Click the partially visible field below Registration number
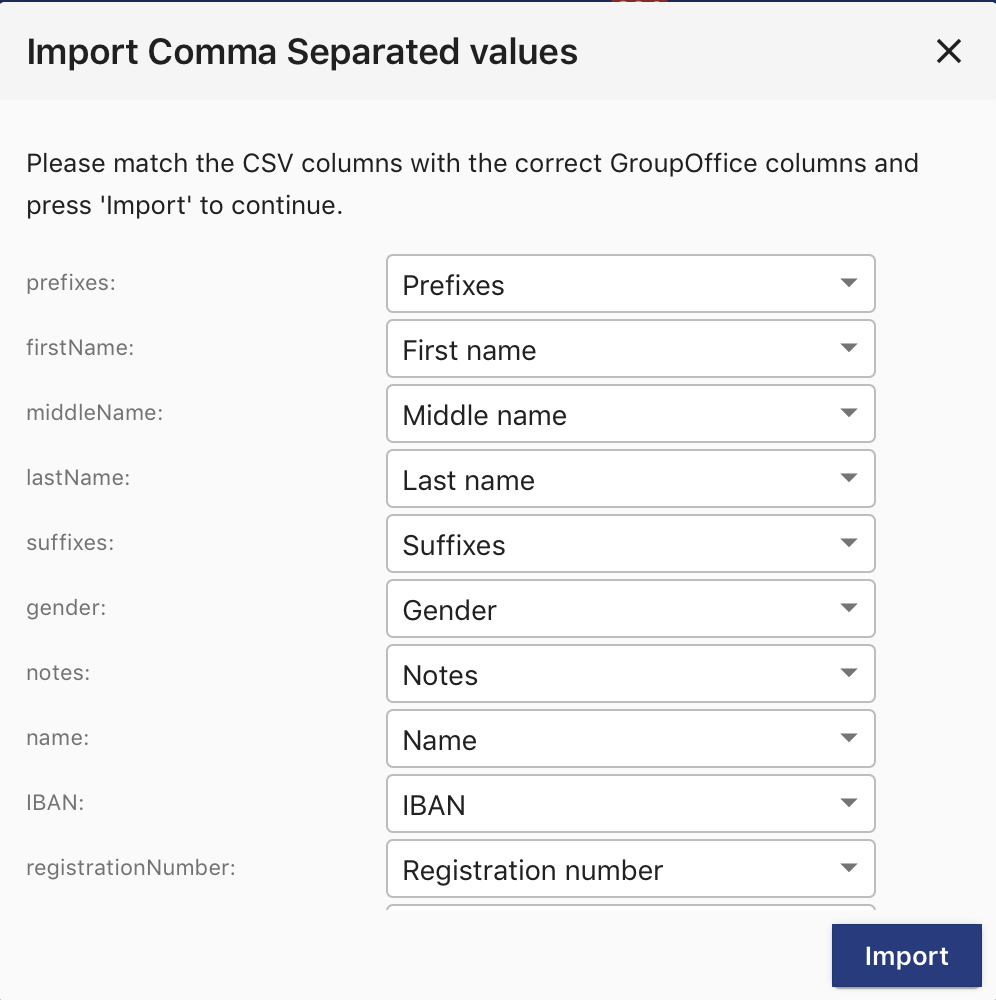This screenshot has height=1000, width=996. click(x=631, y=908)
